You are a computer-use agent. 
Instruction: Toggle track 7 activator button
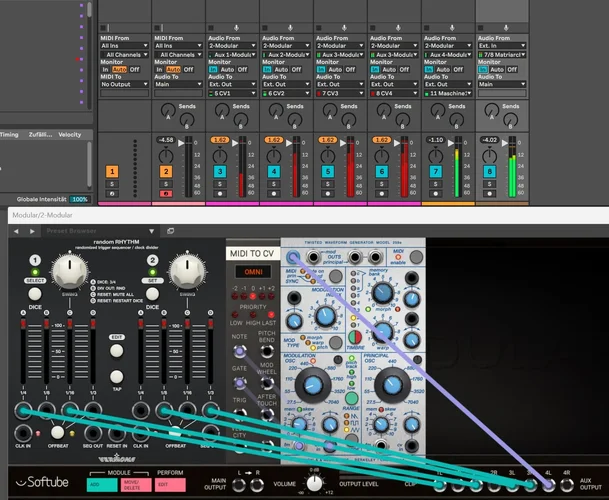pyautogui.click(x=436, y=172)
